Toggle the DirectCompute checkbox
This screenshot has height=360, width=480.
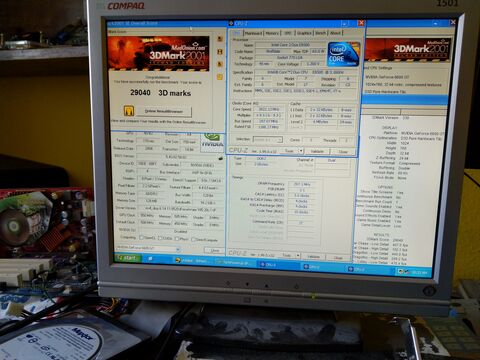point(193,239)
